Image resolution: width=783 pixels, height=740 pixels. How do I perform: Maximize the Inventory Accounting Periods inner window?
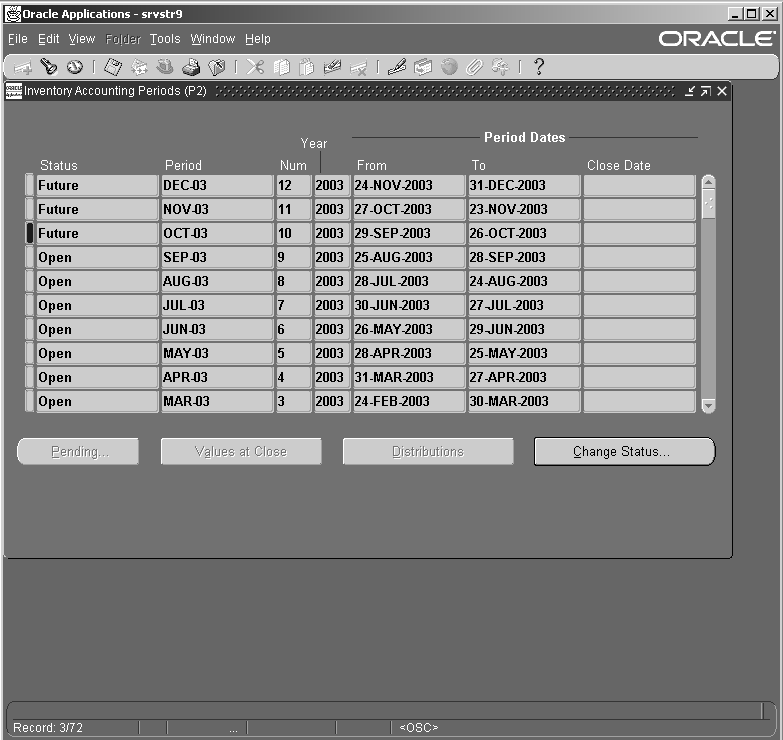tap(706, 91)
